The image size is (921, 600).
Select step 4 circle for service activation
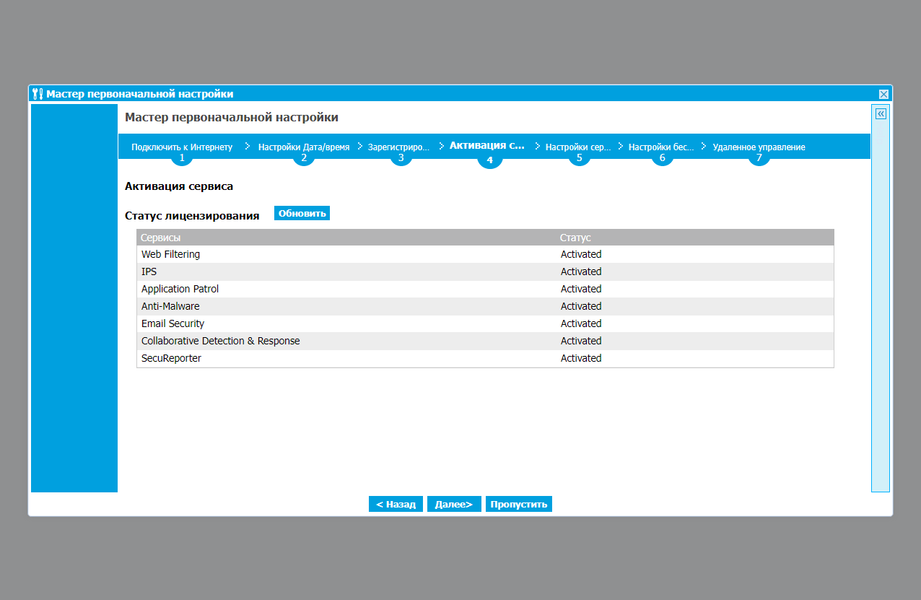pyautogui.click(x=490, y=159)
